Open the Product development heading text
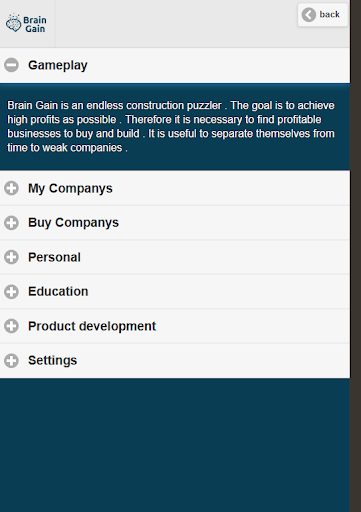361x512 pixels. [92, 326]
